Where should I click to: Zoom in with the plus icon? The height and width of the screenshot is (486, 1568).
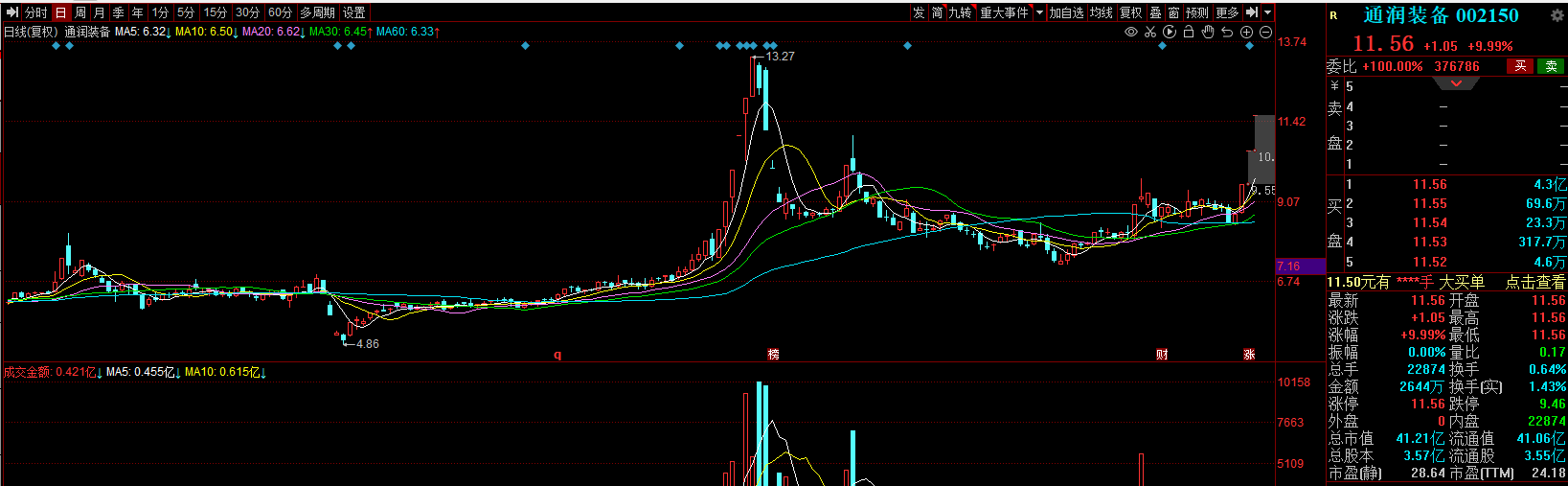point(1246,32)
